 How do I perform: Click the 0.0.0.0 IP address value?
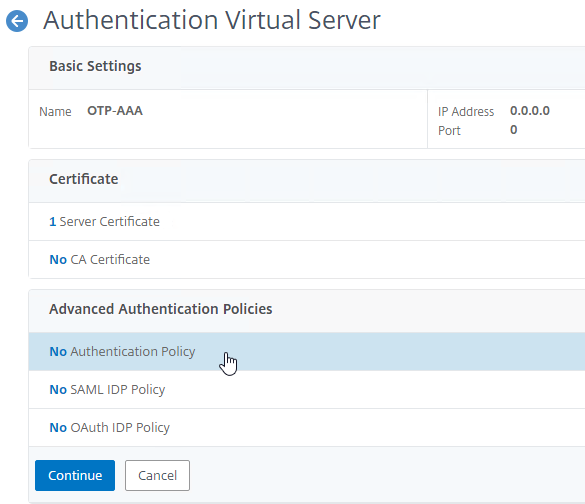click(x=530, y=111)
